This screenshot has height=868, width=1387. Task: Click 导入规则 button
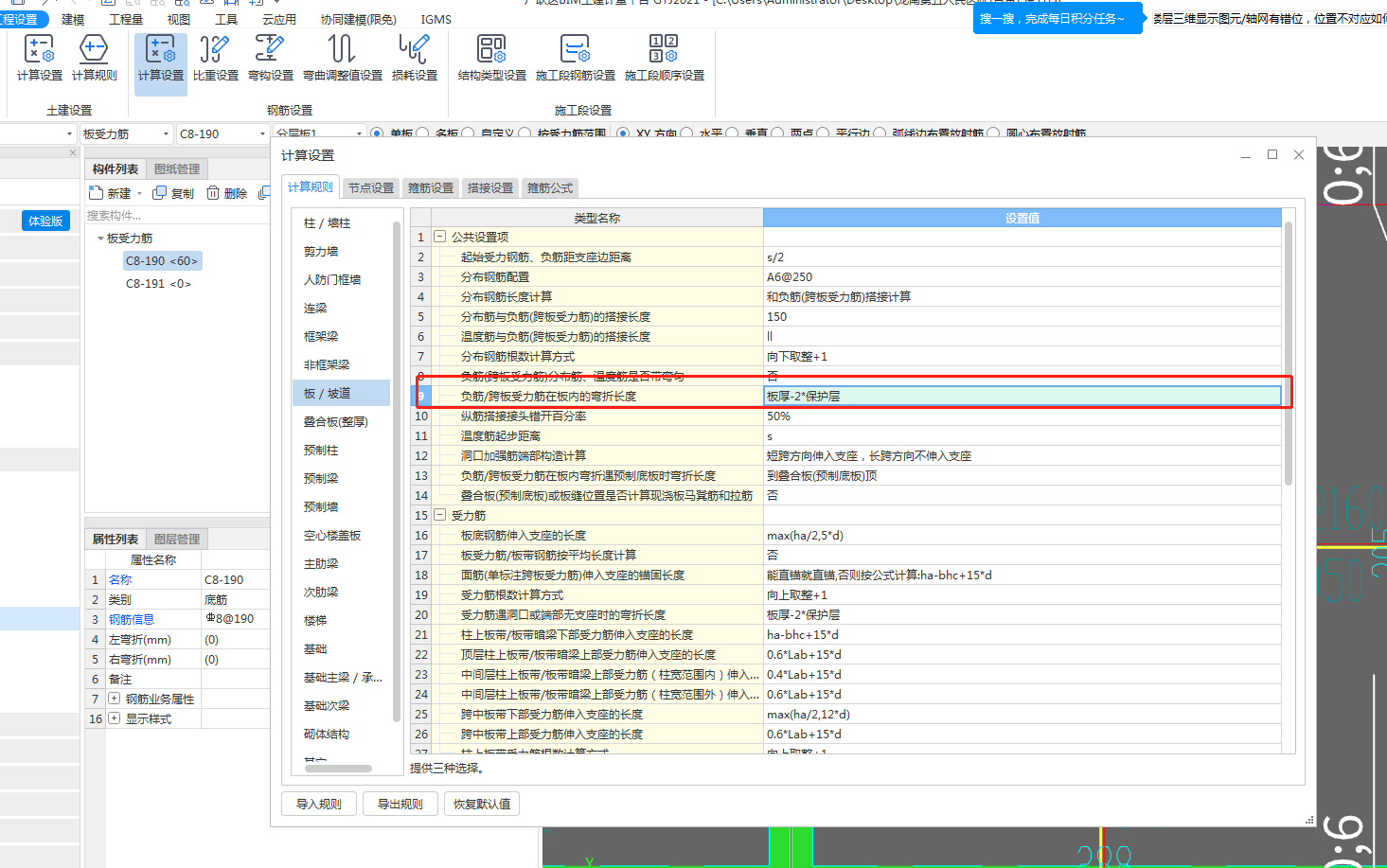point(319,804)
